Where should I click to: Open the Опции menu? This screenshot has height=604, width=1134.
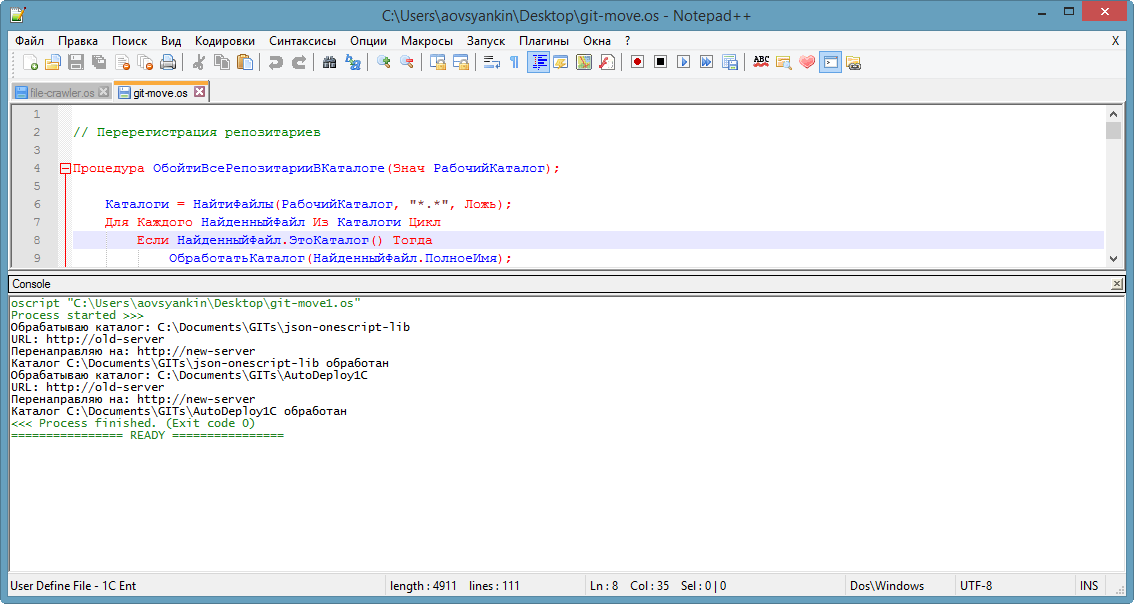[x=368, y=41]
